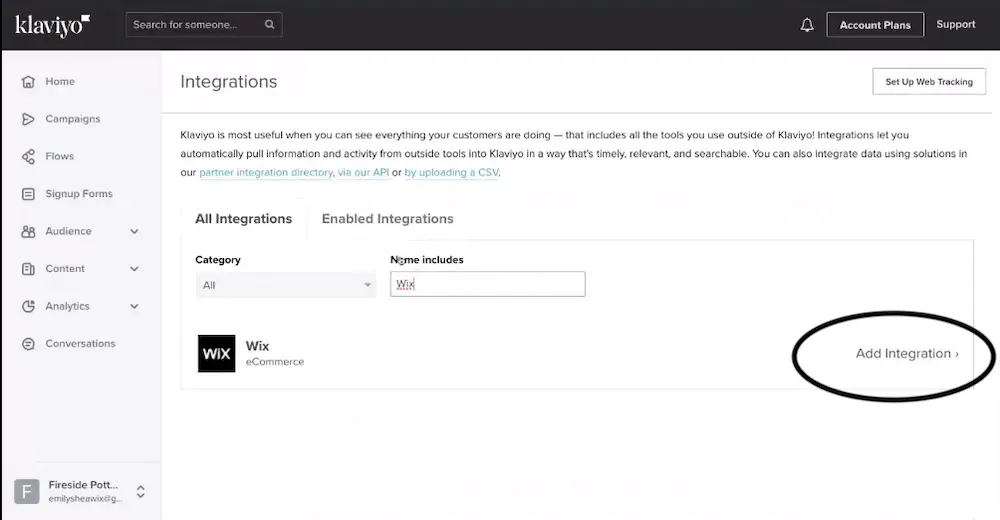Viewport: 1000px width, 520px height.
Task: Click the Klaviyo logo
Action: click(53, 25)
